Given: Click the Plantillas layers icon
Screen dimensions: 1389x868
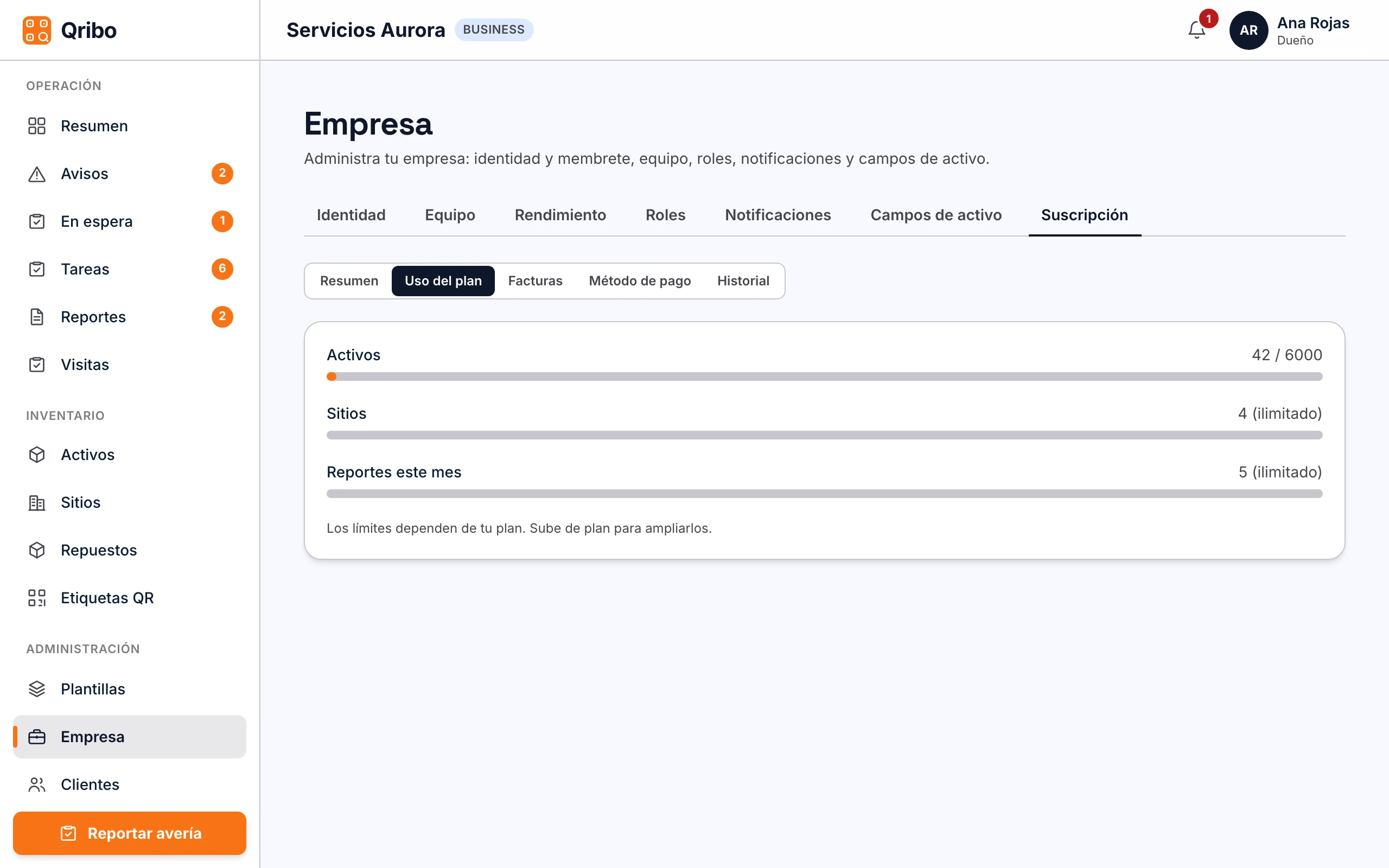Looking at the screenshot, I should click(x=37, y=689).
